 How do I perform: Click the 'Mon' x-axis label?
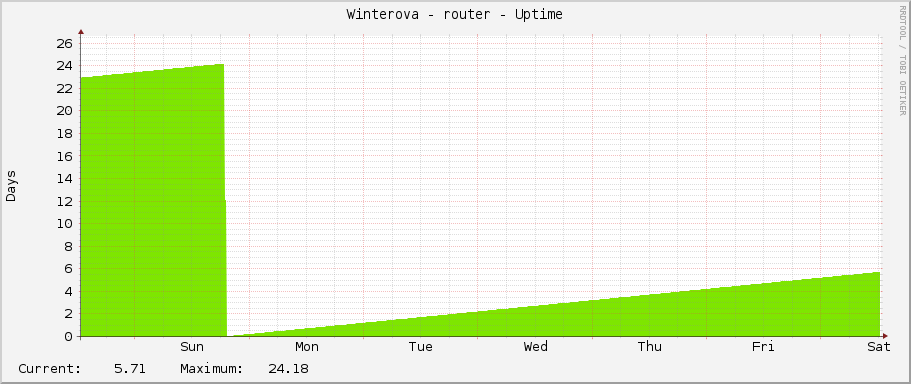(x=307, y=347)
